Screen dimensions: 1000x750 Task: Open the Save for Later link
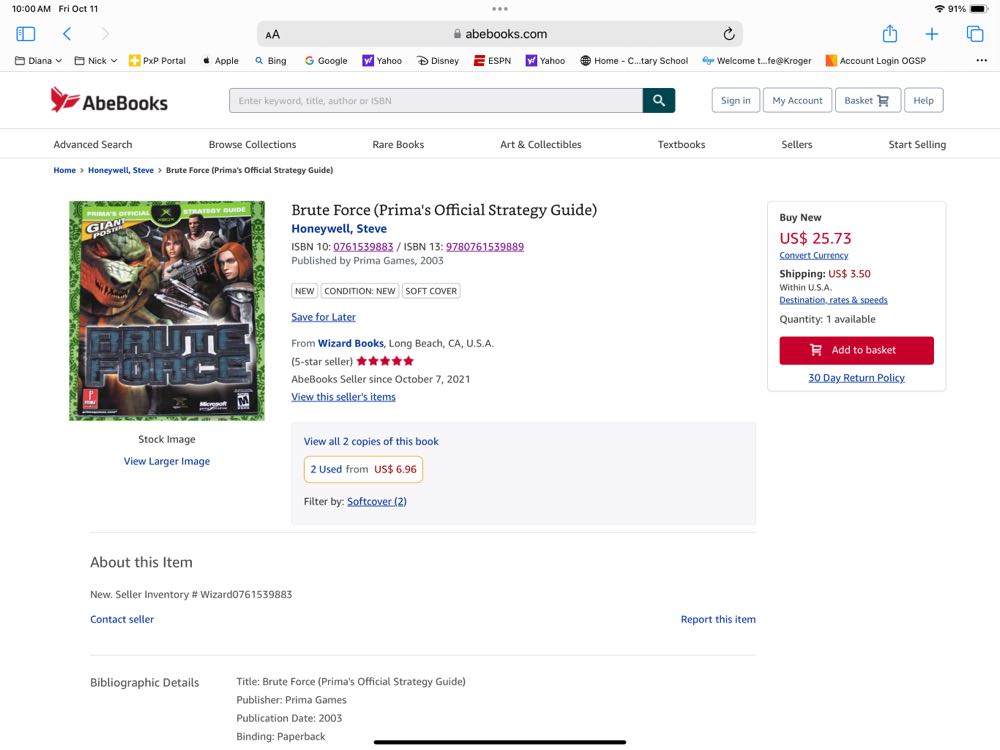point(323,317)
